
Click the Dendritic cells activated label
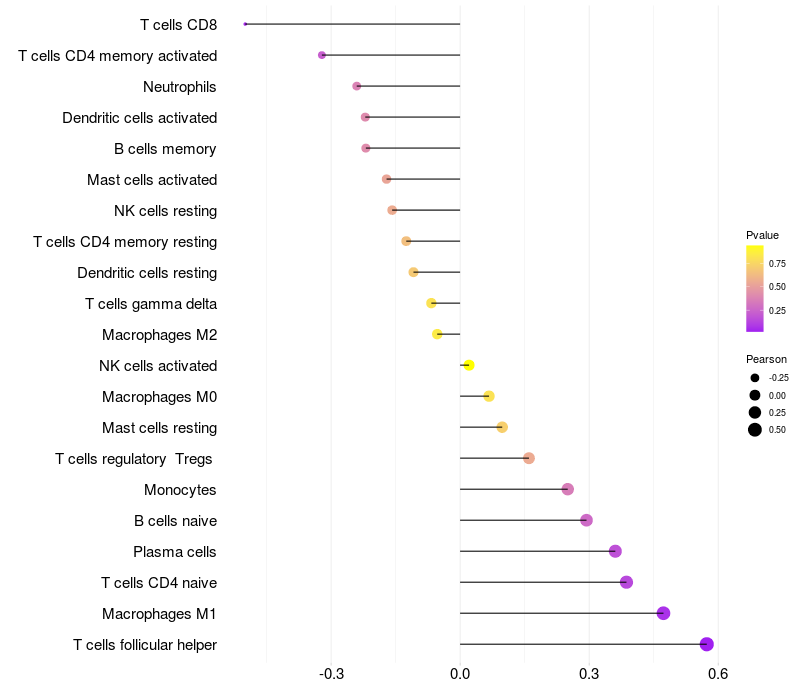139,118
